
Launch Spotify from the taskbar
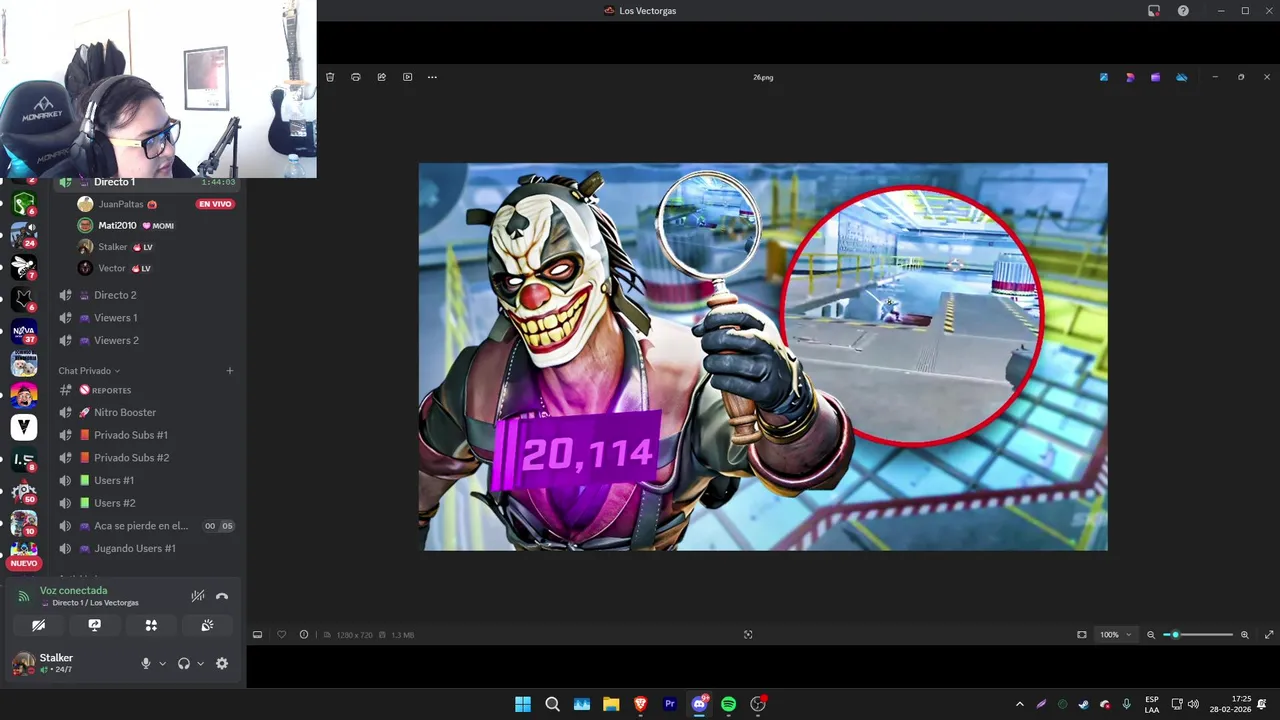tap(728, 704)
